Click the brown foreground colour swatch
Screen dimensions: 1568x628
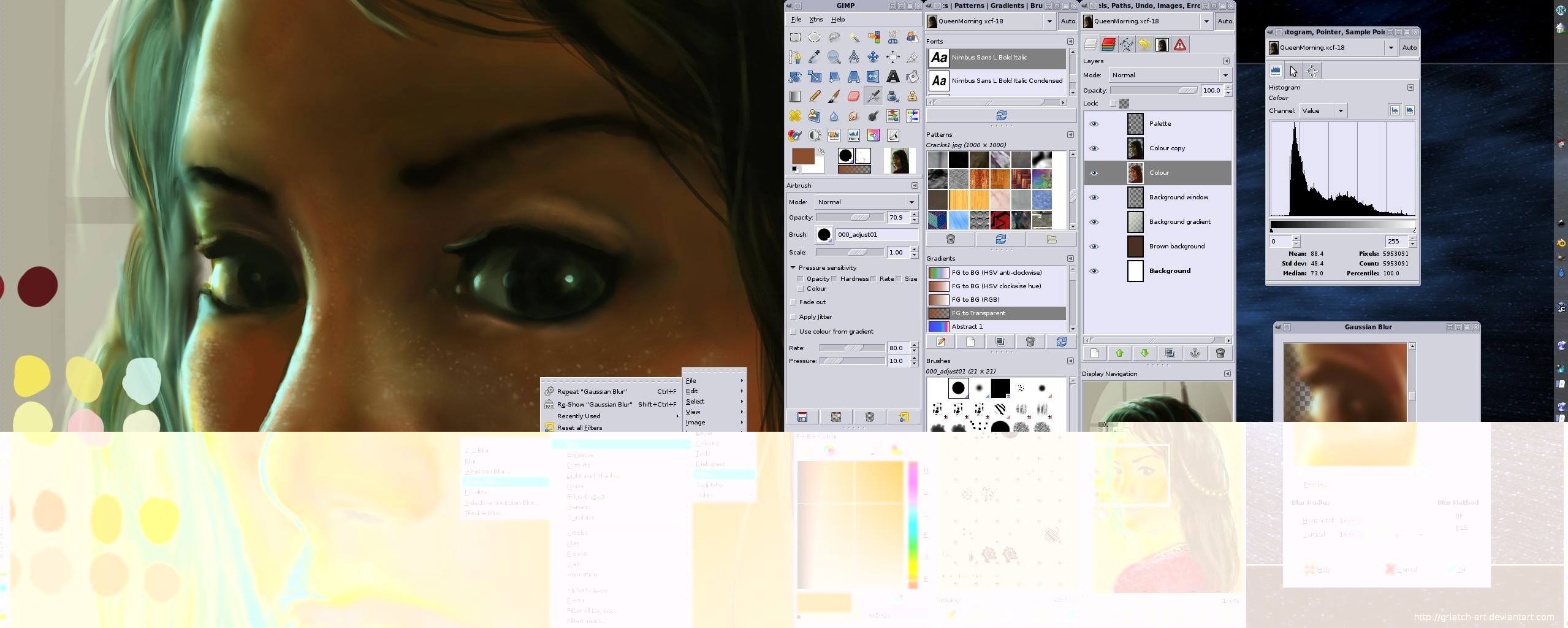802,156
